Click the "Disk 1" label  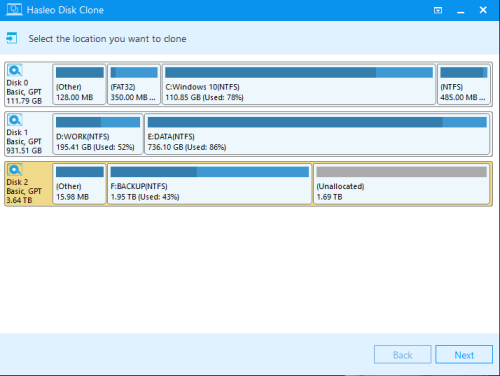tap(17, 132)
